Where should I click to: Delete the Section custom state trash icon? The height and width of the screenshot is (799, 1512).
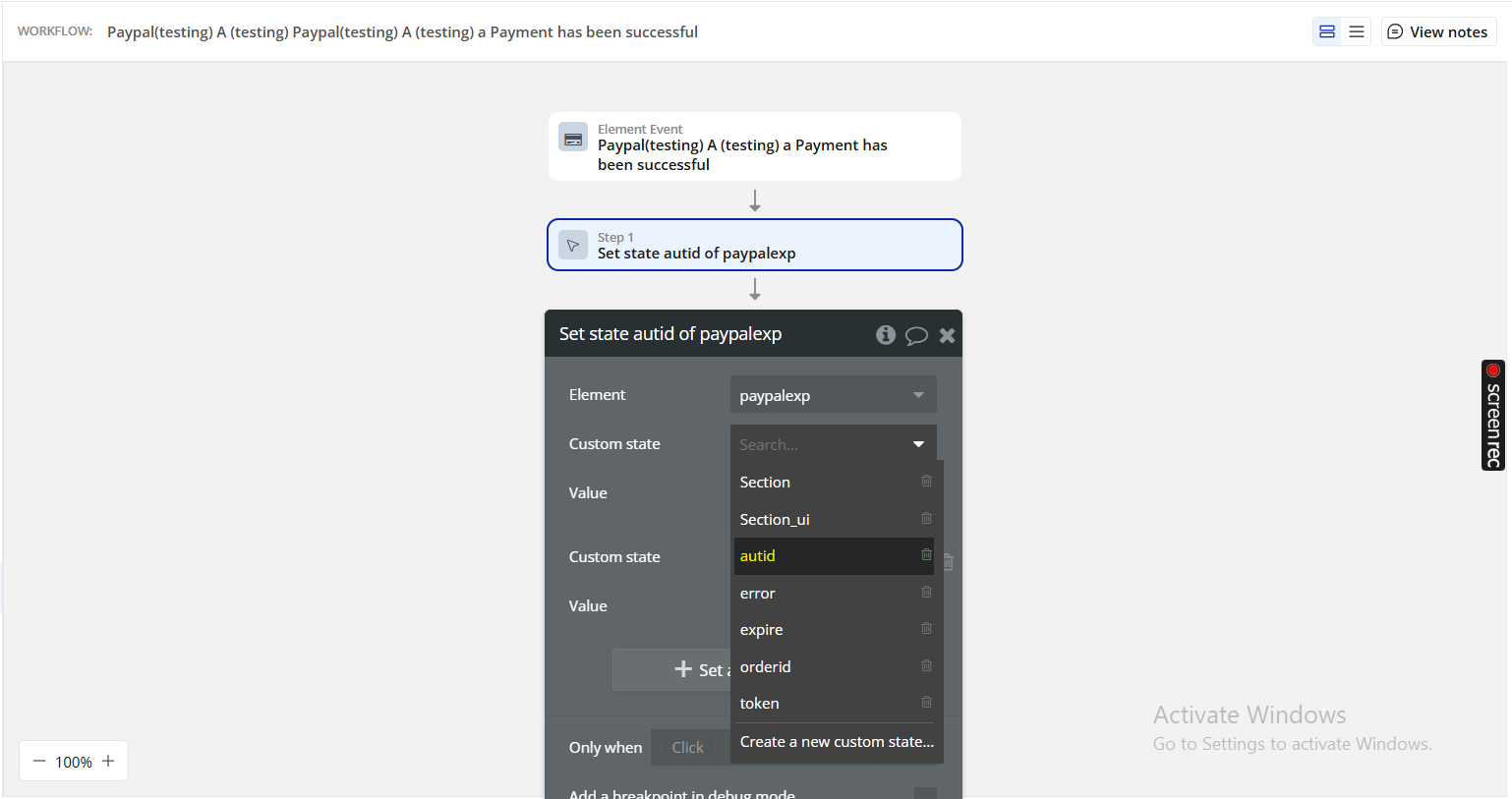click(926, 482)
